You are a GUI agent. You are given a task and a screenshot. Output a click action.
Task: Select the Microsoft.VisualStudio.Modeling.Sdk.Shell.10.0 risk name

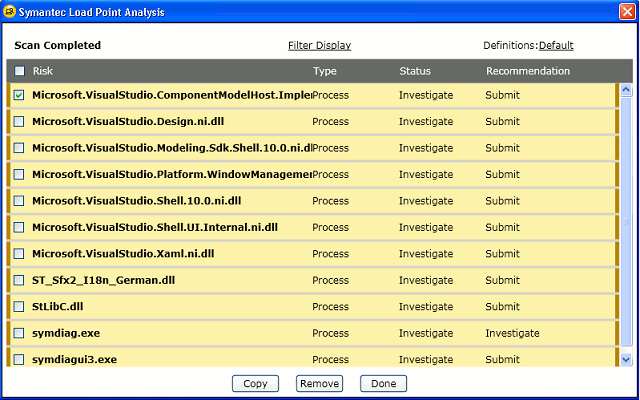pos(171,148)
